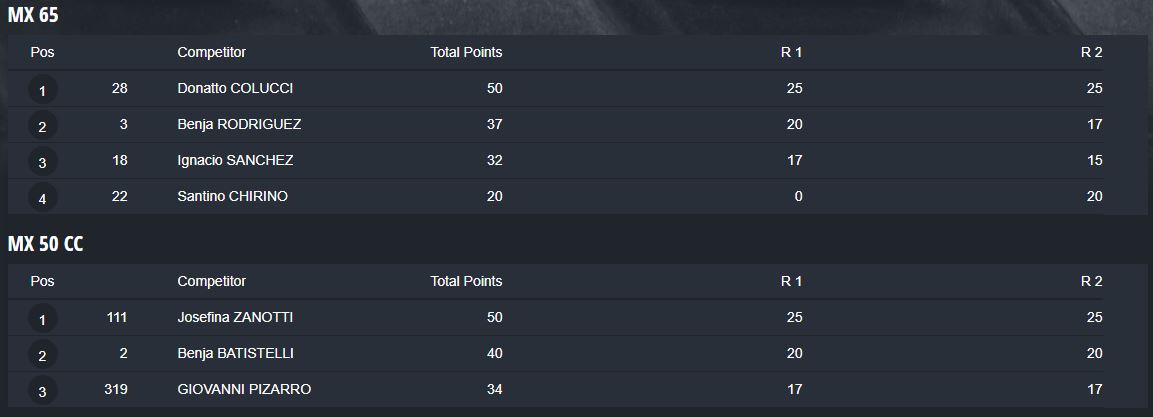Open Josefina ZANOTTI competitor entry
Screen dimensions: 1153x417
click(x=235, y=317)
